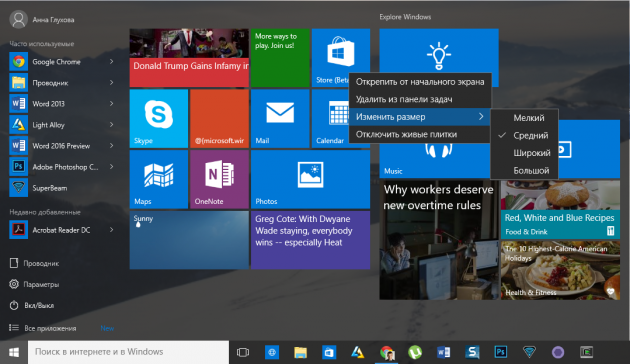Expand Adobe Photoshop jump list arrow
The height and width of the screenshot is (364, 630).
(x=111, y=166)
